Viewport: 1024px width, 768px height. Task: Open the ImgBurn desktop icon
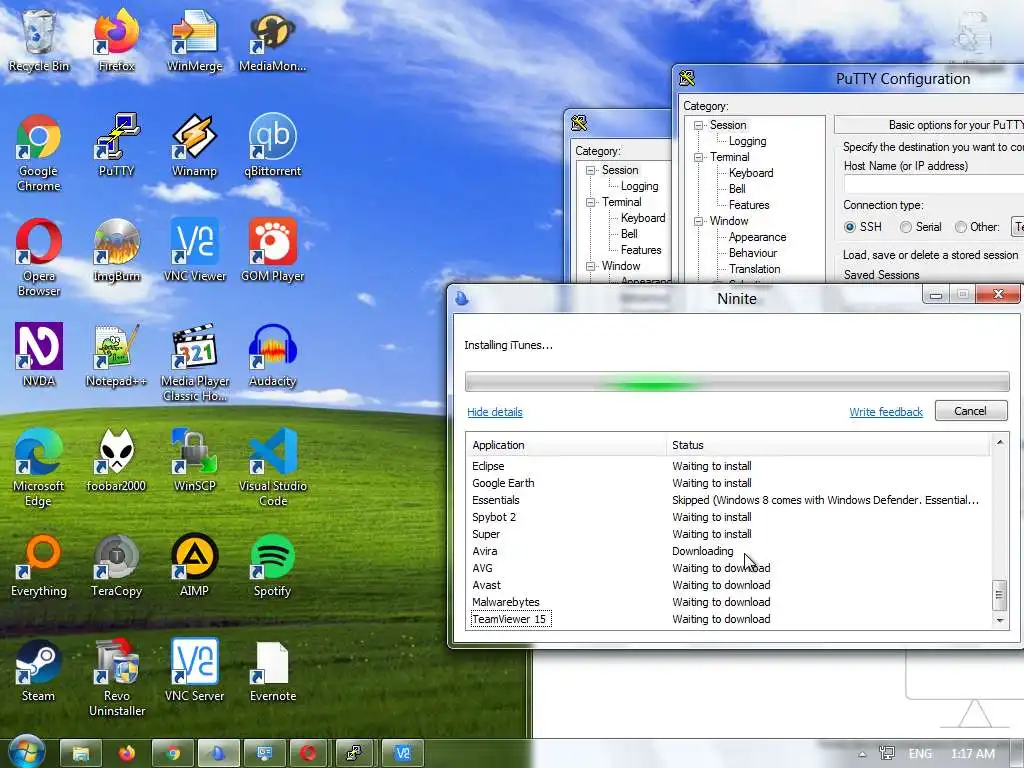point(116,249)
